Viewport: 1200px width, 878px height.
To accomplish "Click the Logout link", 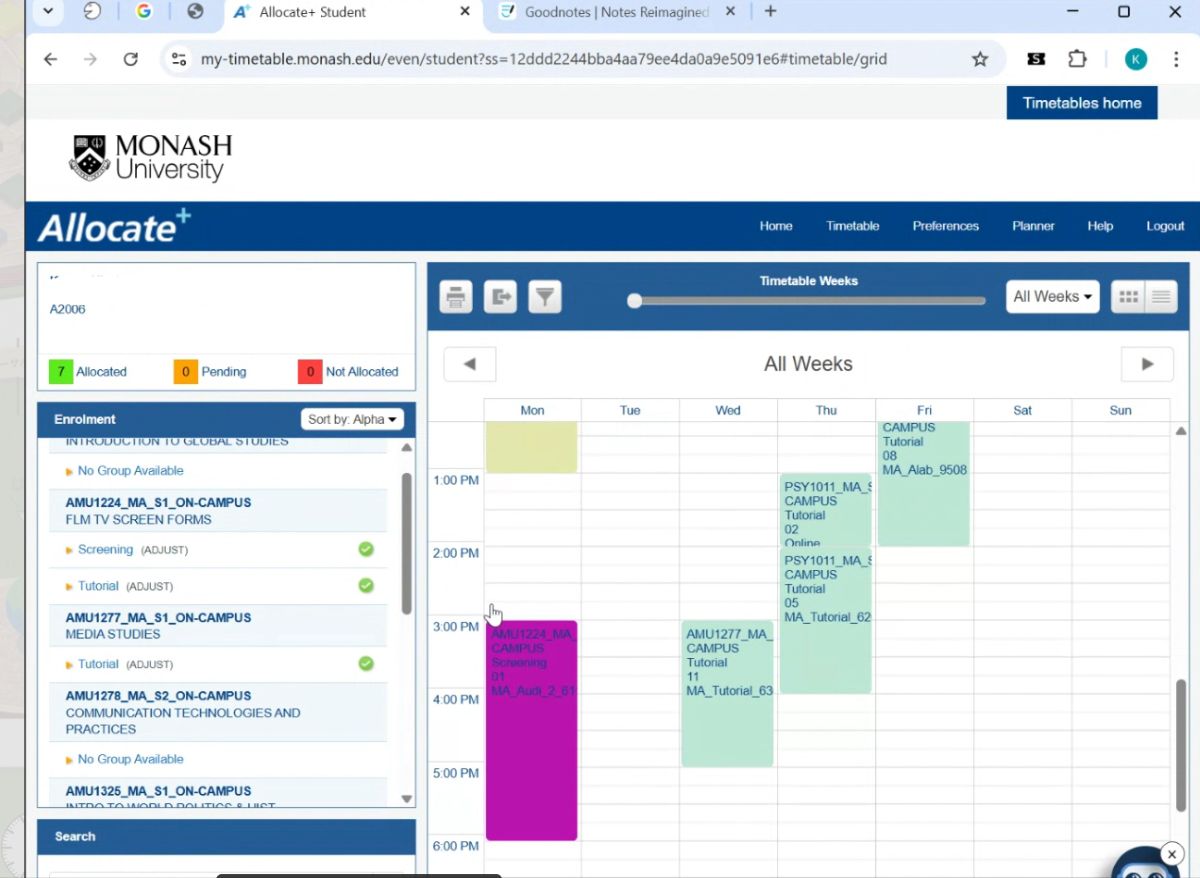I will click(1165, 226).
